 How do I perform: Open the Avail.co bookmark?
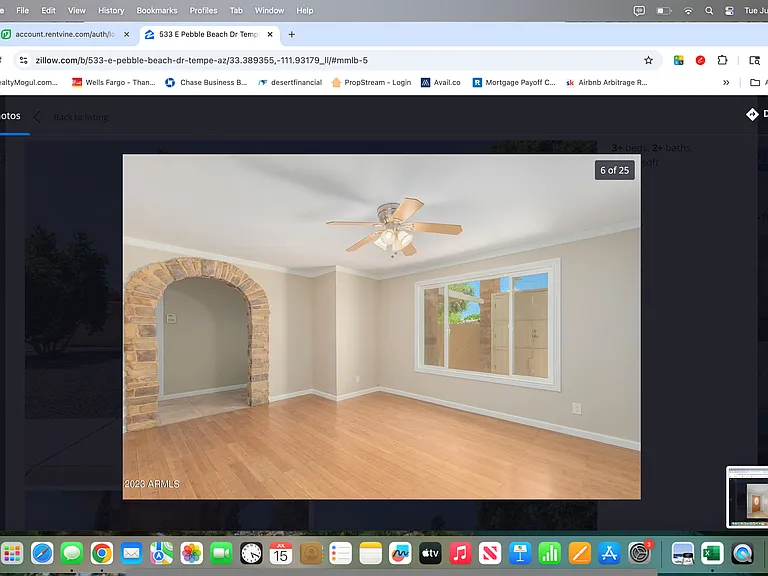click(x=441, y=82)
